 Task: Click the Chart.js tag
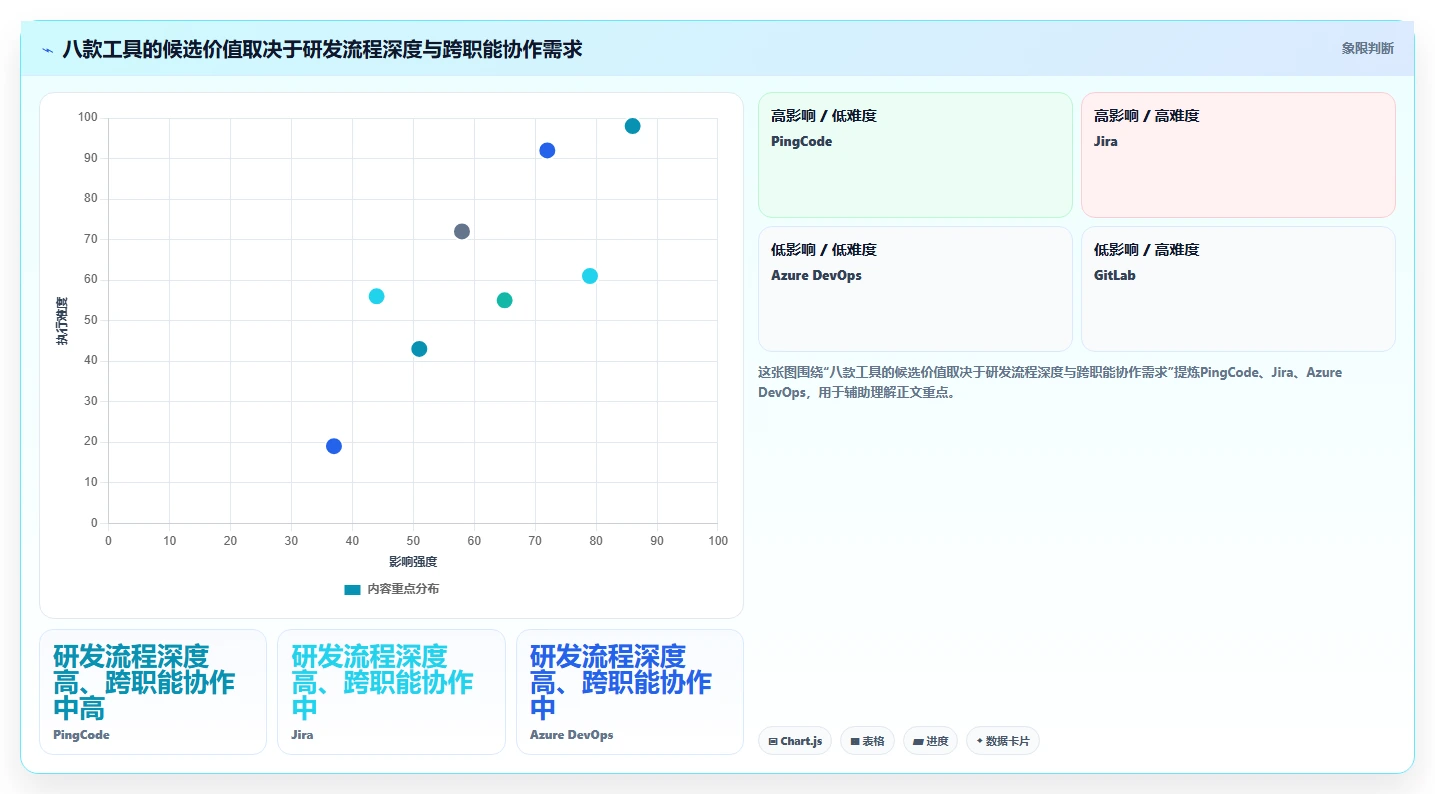[x=795, y=741]
